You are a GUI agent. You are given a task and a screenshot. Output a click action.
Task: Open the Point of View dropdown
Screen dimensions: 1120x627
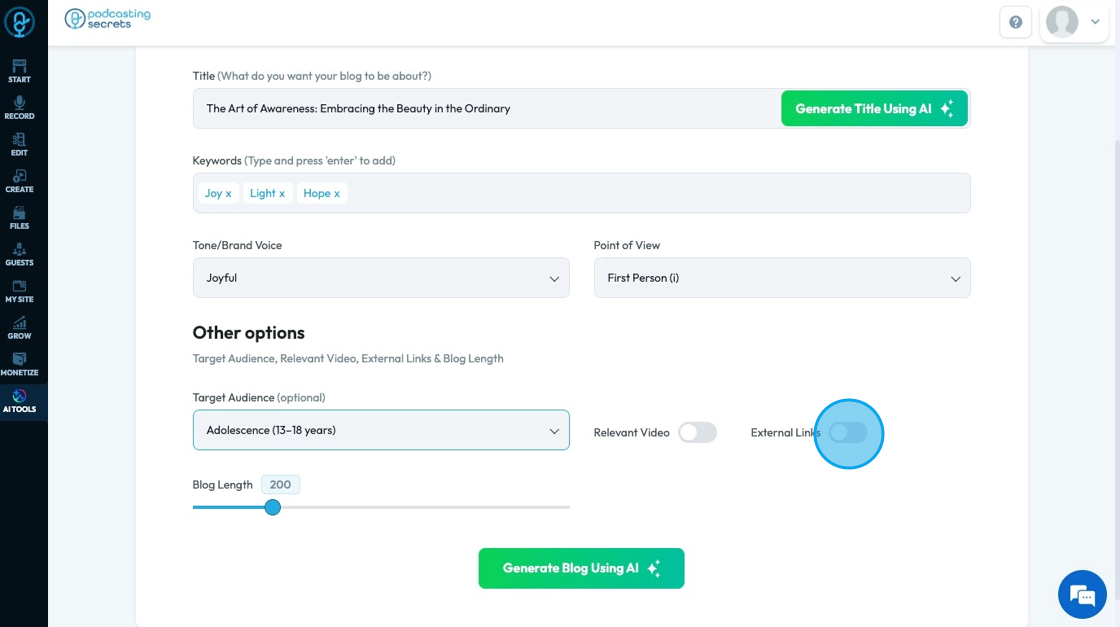782,278
